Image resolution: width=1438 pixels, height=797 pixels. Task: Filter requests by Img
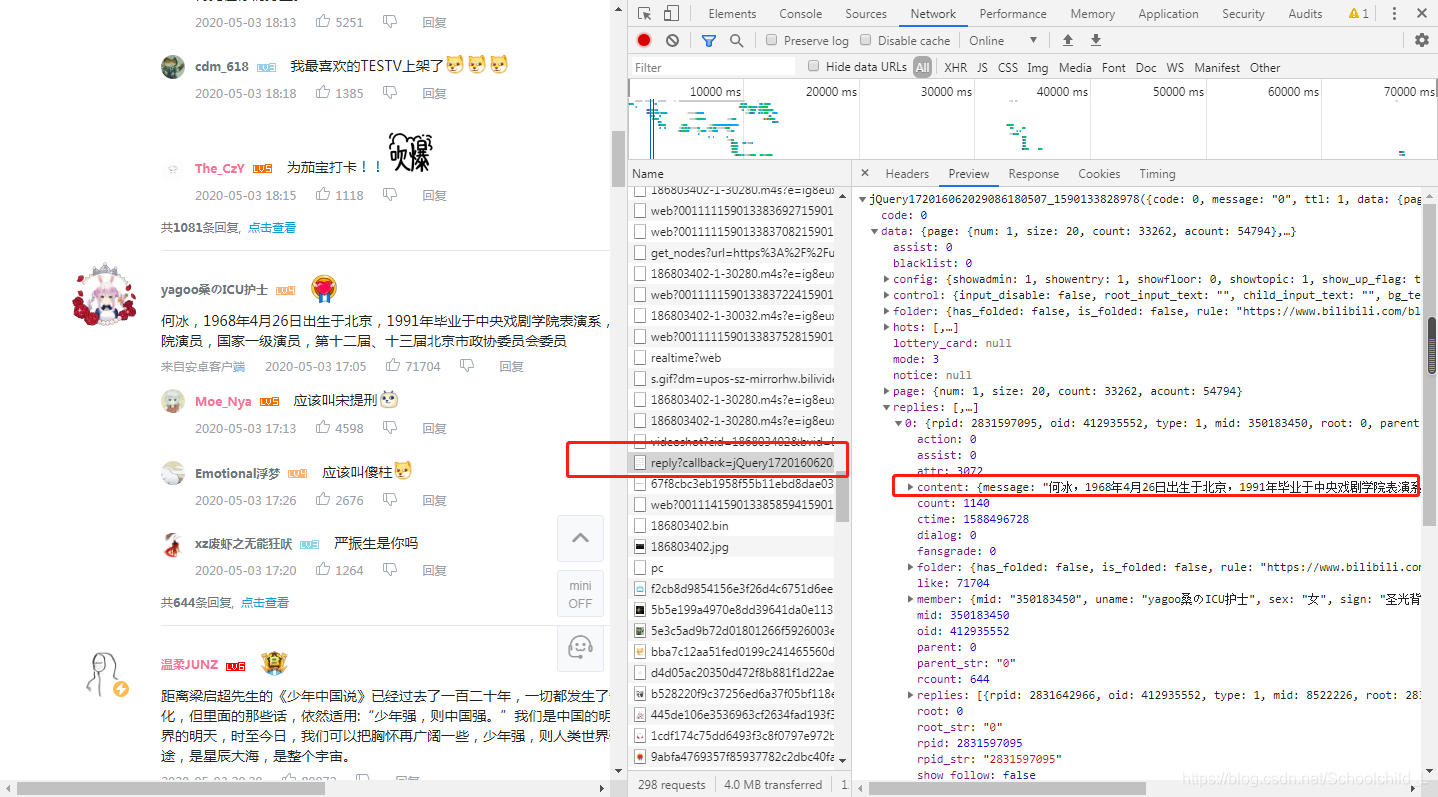click(1038, 67)
